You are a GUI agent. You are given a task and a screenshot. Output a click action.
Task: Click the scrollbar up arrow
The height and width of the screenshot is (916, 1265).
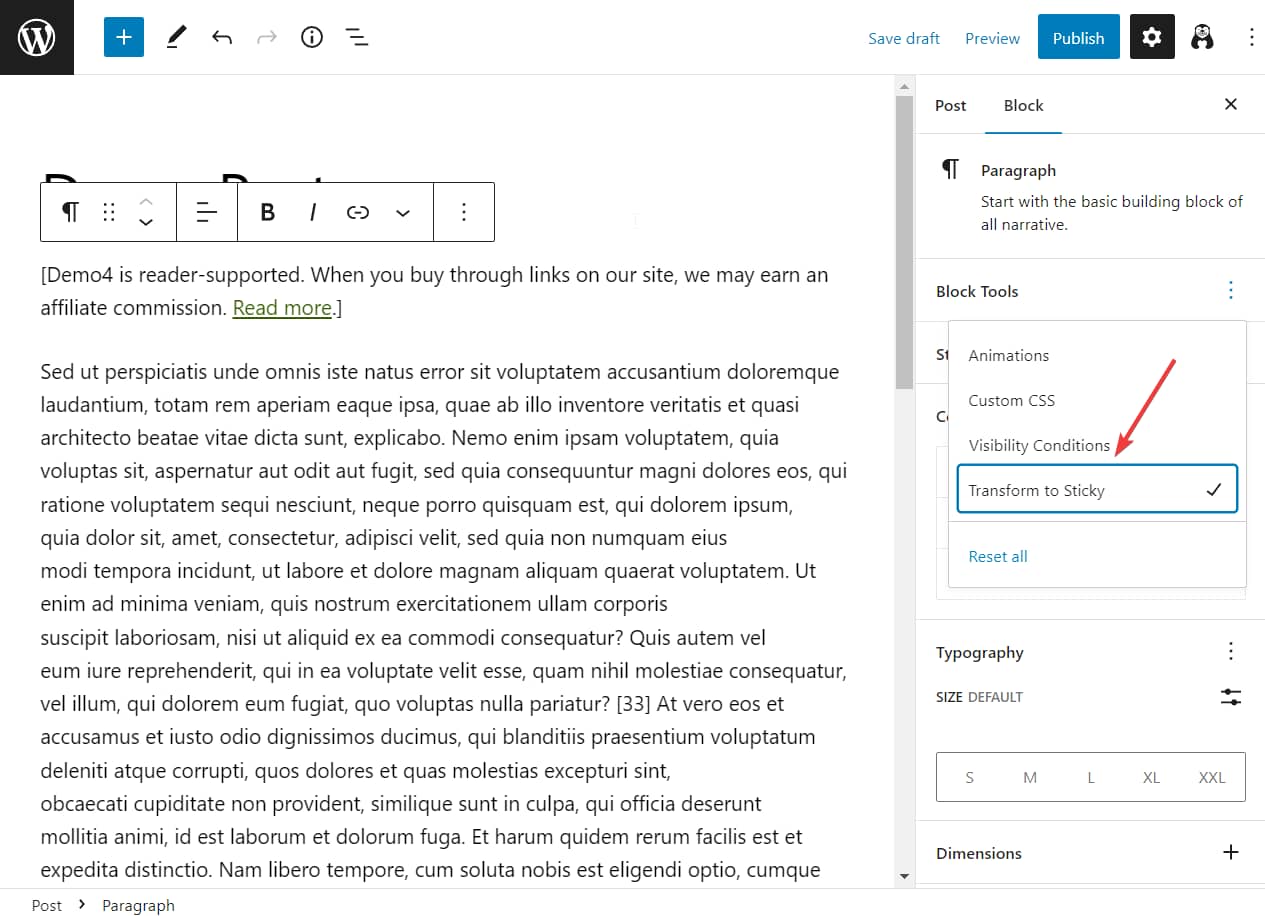[904, 86]
